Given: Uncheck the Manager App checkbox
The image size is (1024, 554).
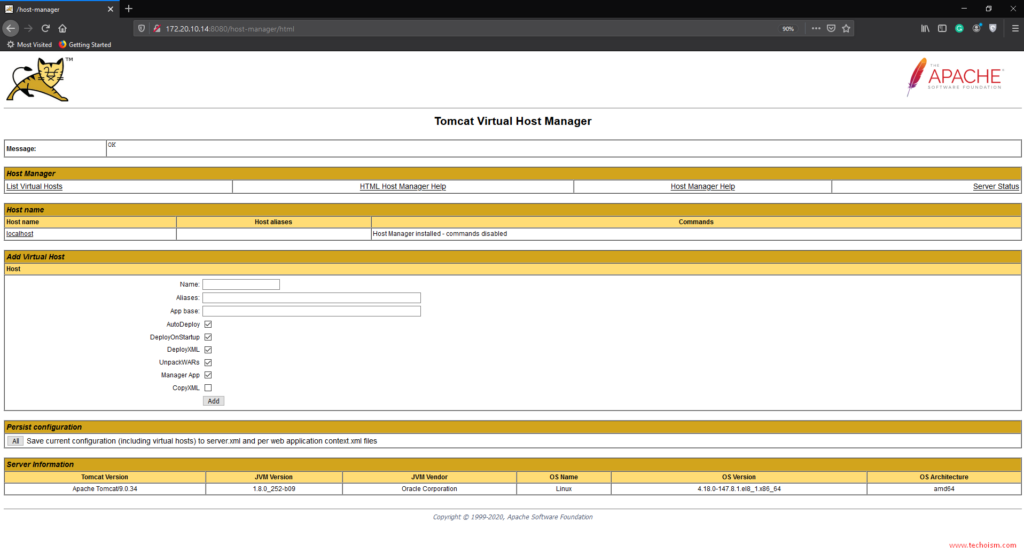Looking at the screenshot, I should (208, 376).
